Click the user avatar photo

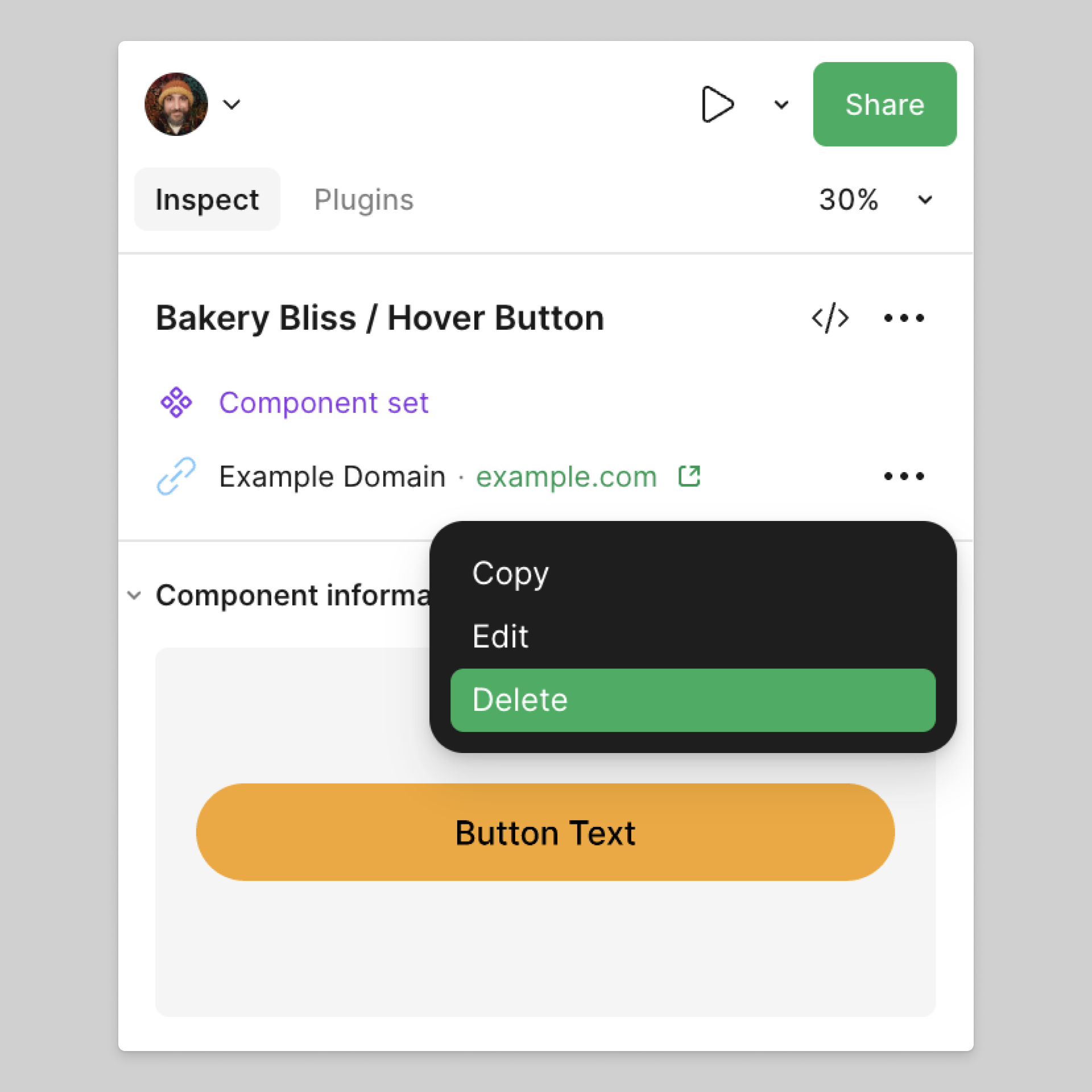(x=176, y=104)
